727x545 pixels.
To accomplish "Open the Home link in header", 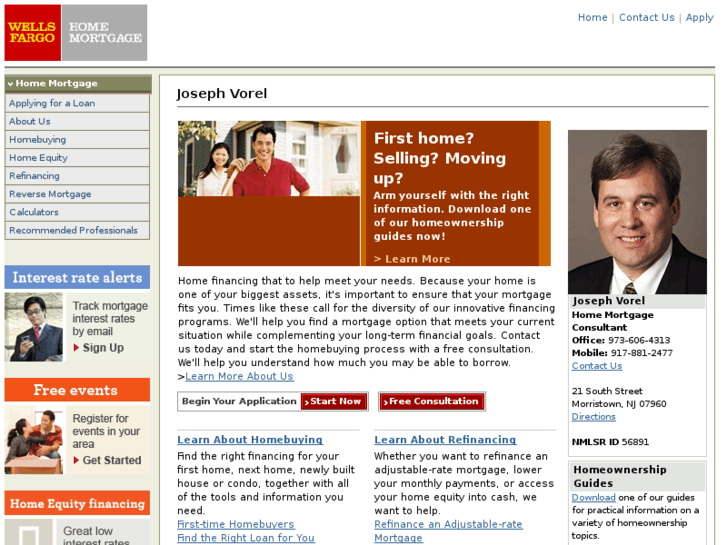I will coord(592,18).
